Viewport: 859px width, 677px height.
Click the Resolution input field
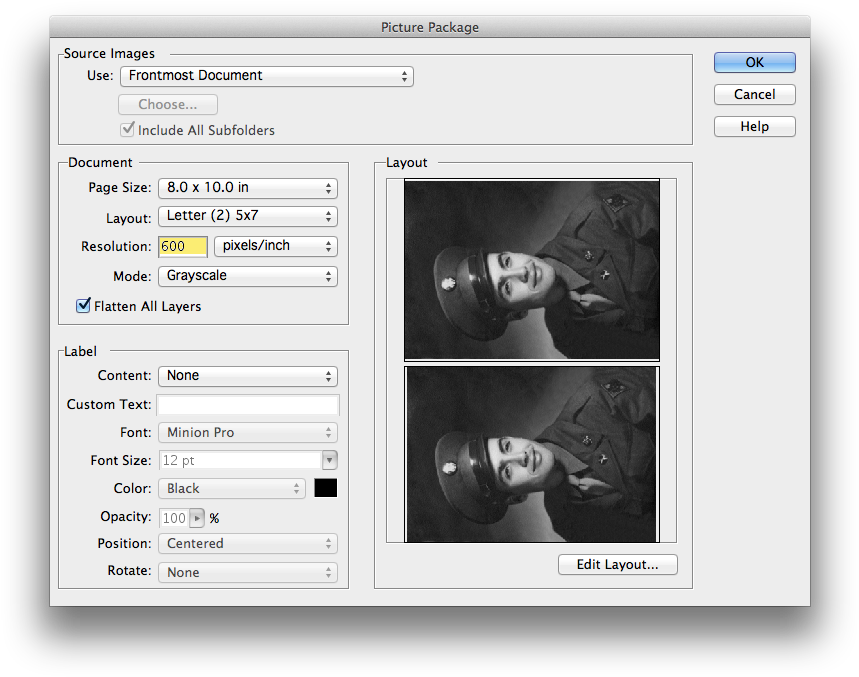coord(182,246)
